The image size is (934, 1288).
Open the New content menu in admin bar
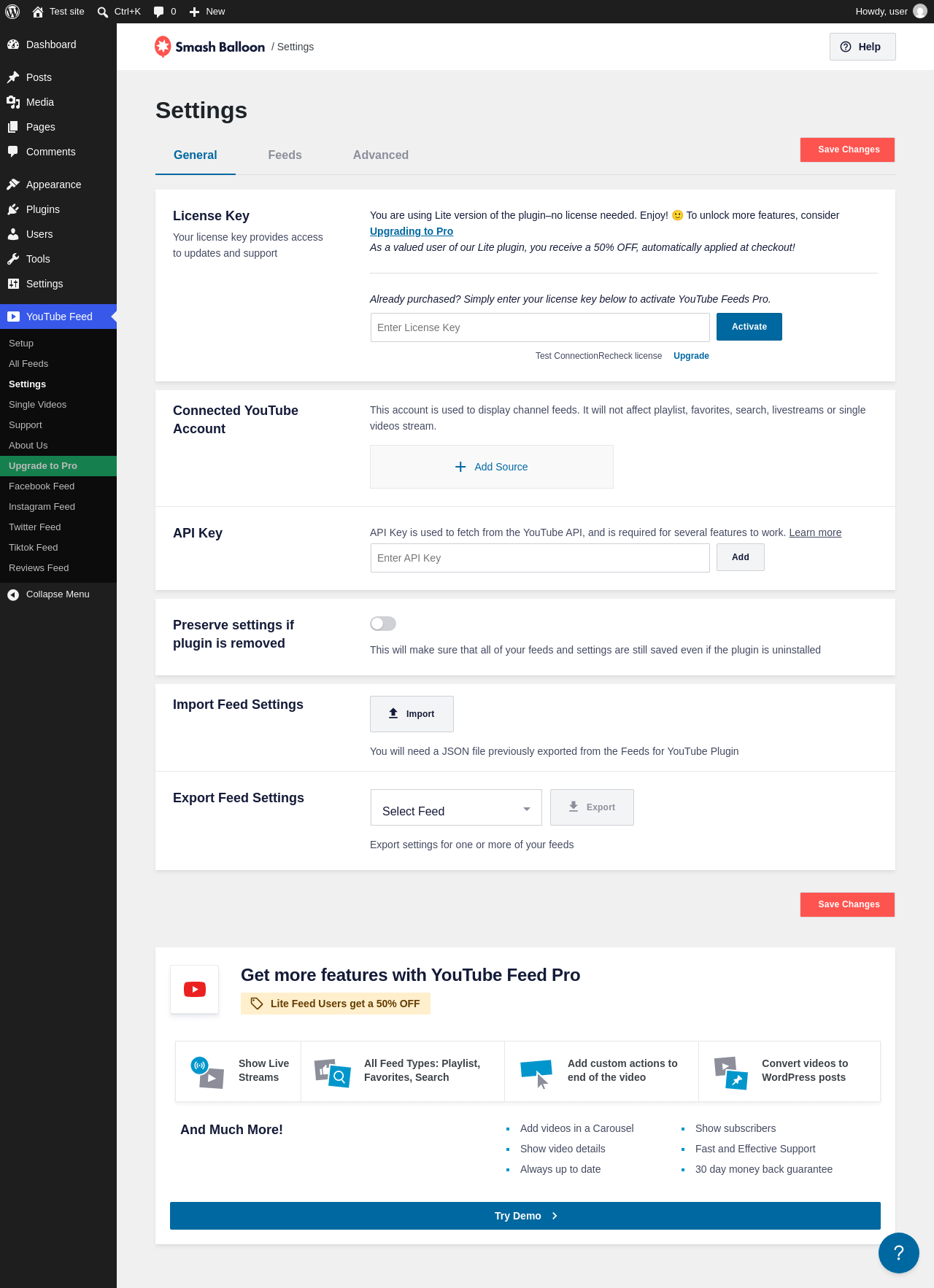207,12
